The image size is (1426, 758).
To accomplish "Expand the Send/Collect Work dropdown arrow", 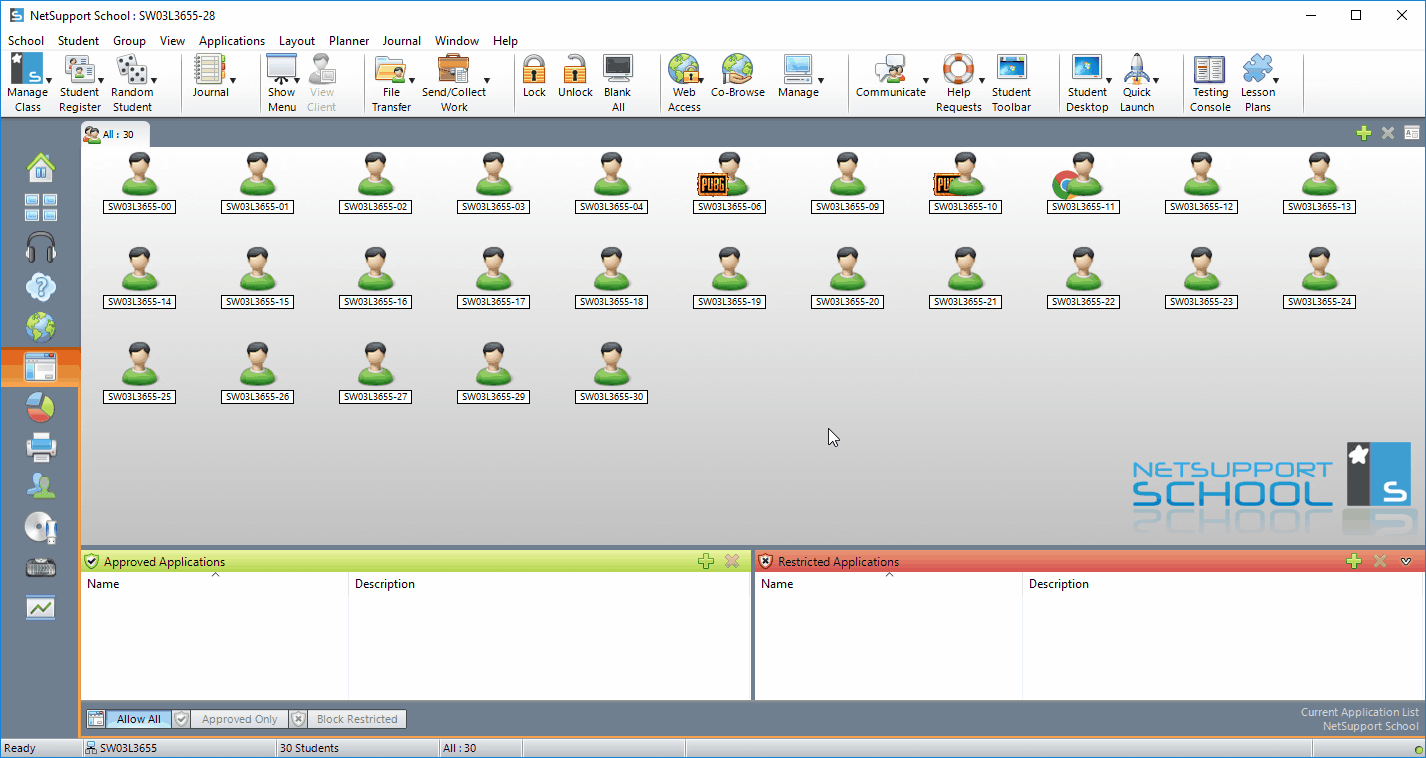I will tap(487, 81).
